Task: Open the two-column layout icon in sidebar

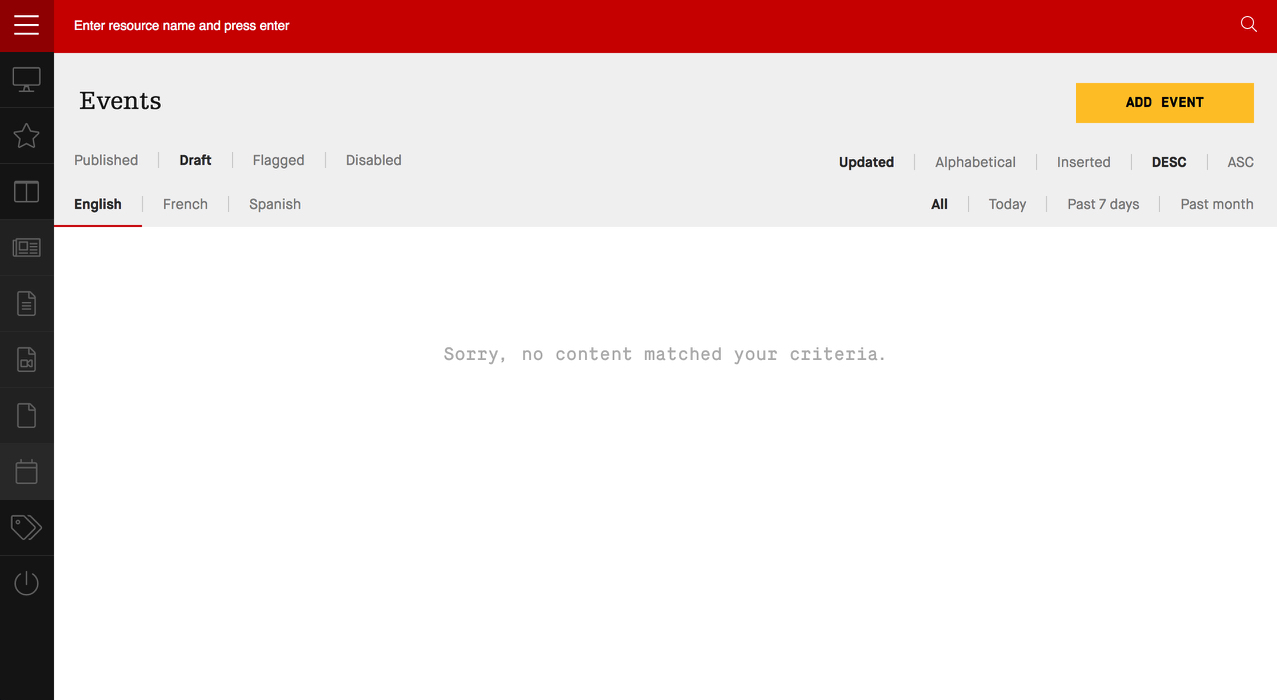Action: (x=27, y=191)
